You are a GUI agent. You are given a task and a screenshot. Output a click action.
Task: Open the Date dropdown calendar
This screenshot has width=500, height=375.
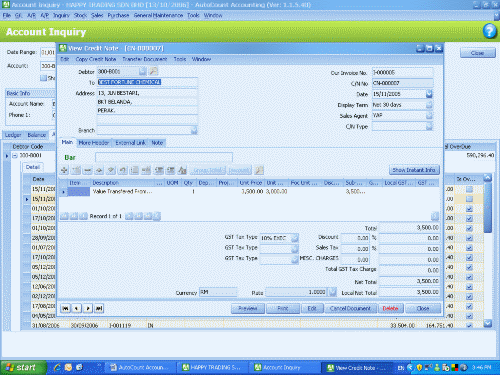429,94
